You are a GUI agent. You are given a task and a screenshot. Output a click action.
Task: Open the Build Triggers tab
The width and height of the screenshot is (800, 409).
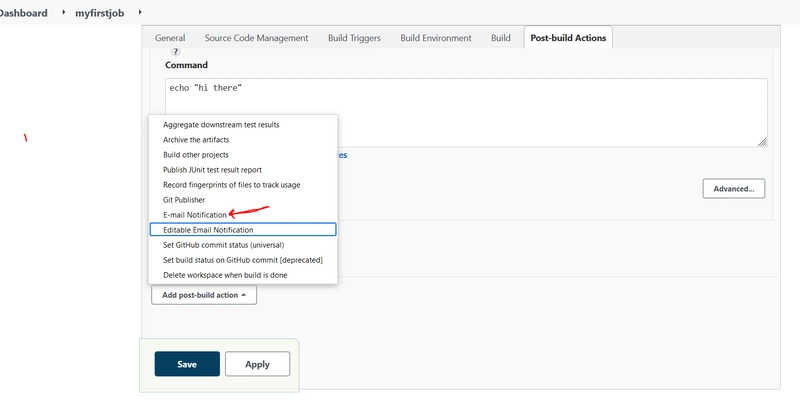pos(354,38)
